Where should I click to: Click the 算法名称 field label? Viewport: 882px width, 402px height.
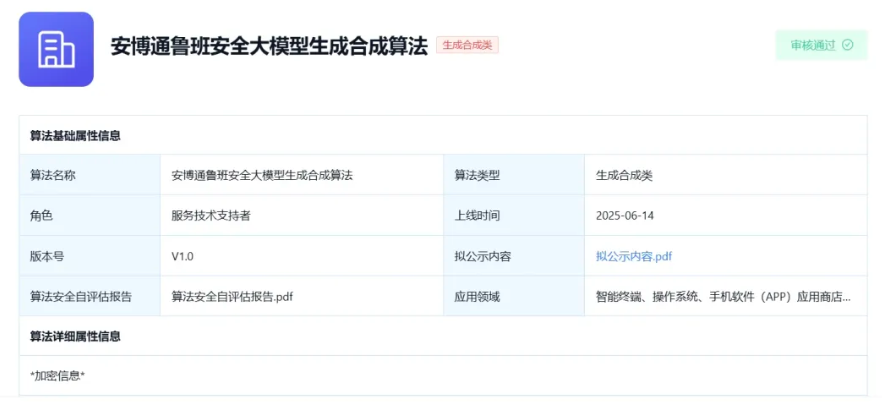coord(53,175)
